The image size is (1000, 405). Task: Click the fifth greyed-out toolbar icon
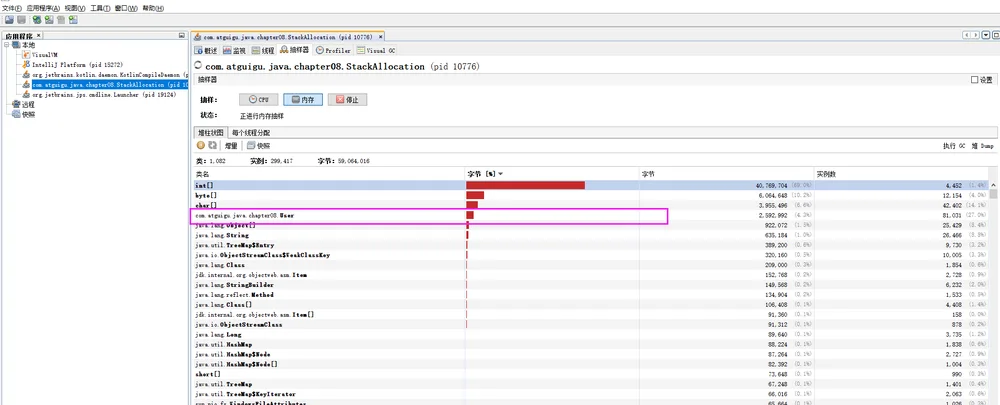pyautogui.click(x=61, y=20)
